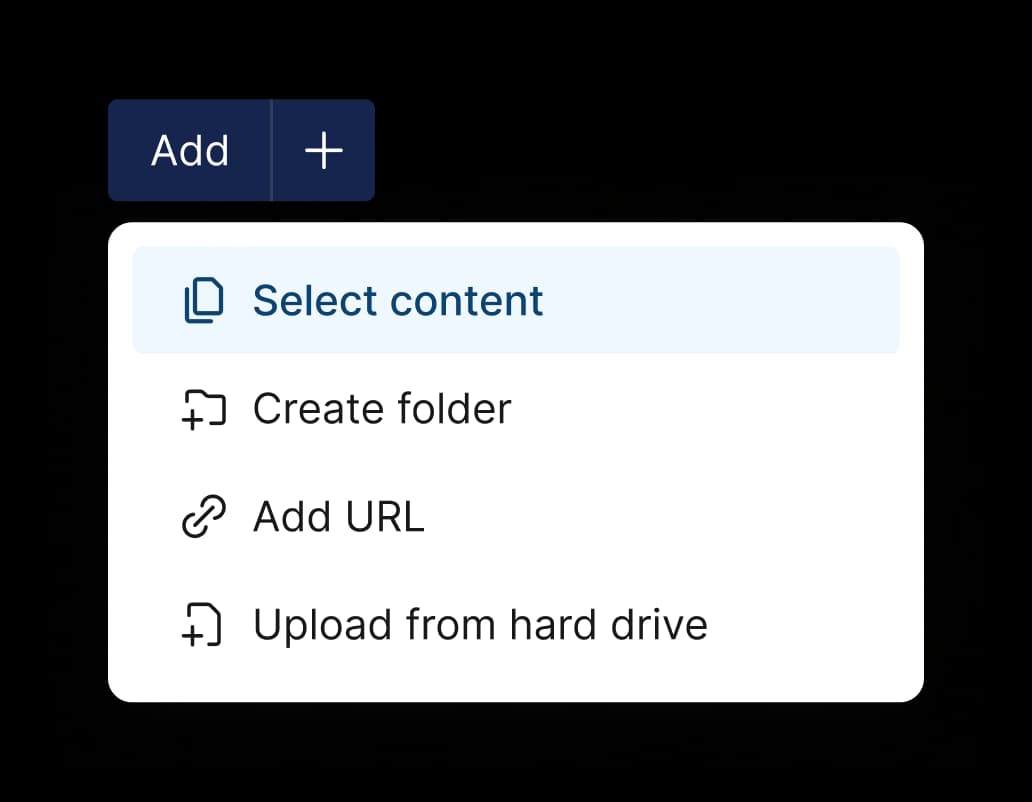Click the chain link icon for Add URL
Screen dimensions: 1032x802
204,516
